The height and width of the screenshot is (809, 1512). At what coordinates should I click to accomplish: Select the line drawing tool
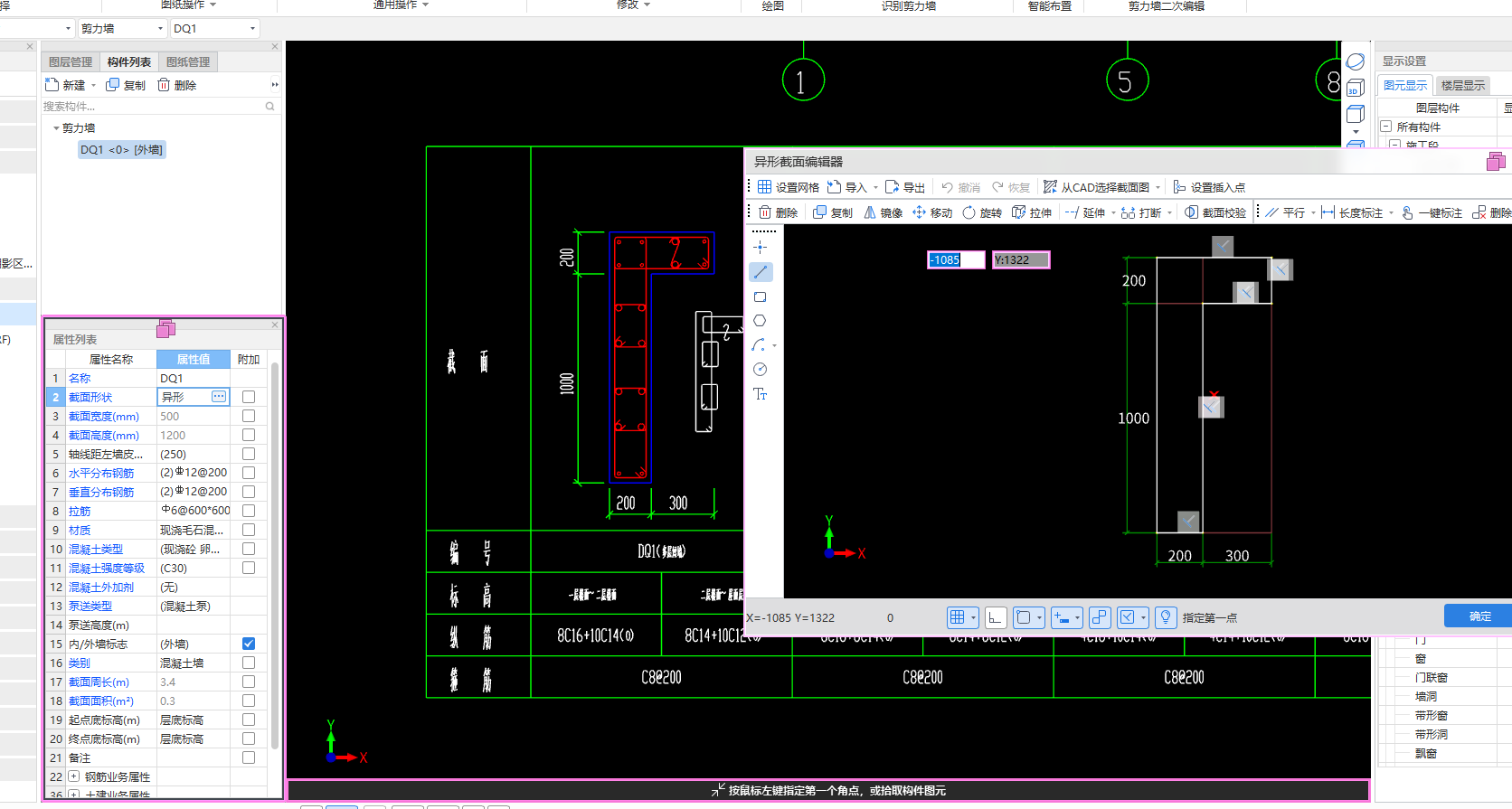click(x=761, y=271)
